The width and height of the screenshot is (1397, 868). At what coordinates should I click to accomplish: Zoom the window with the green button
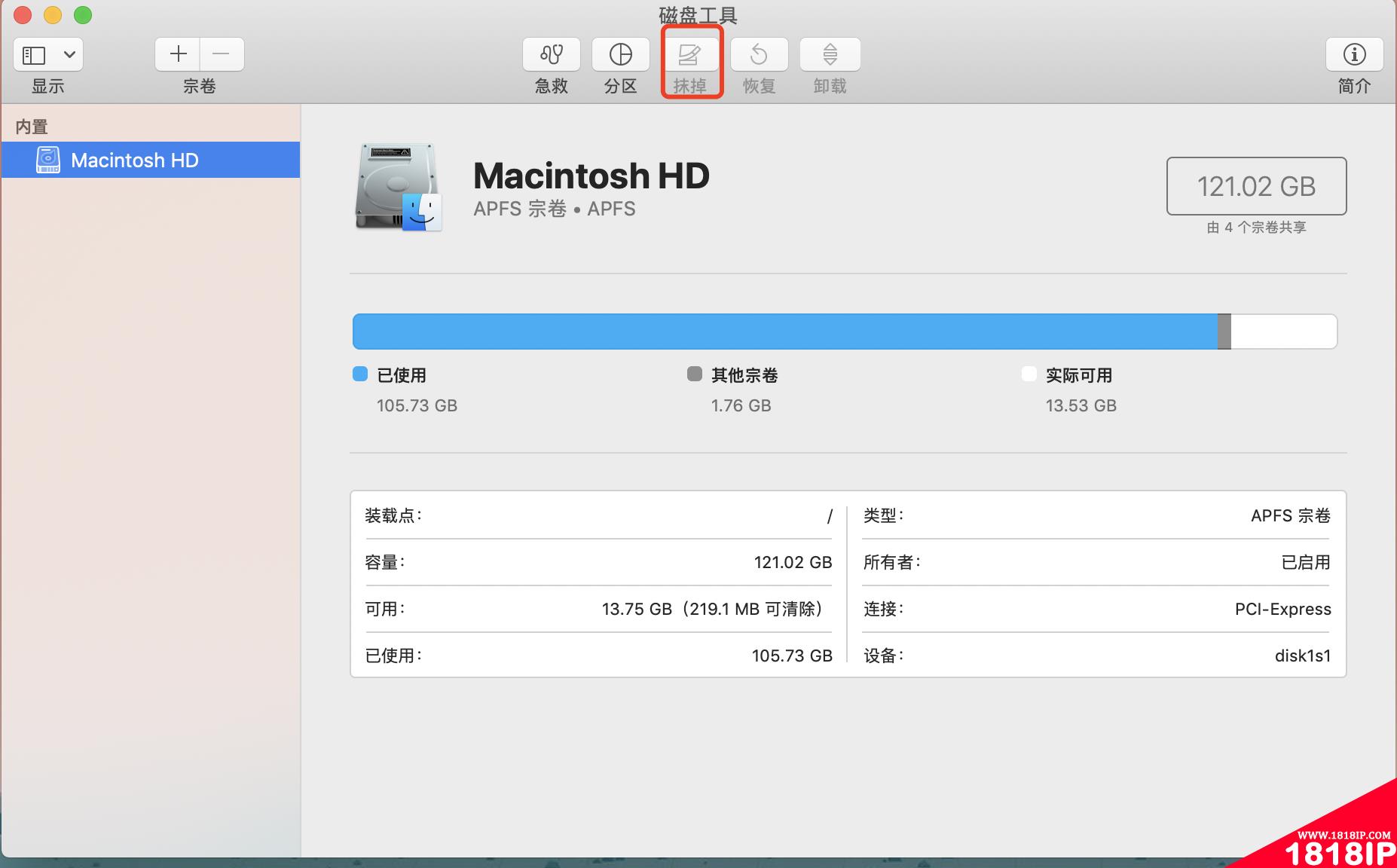(x=83, y=15)
